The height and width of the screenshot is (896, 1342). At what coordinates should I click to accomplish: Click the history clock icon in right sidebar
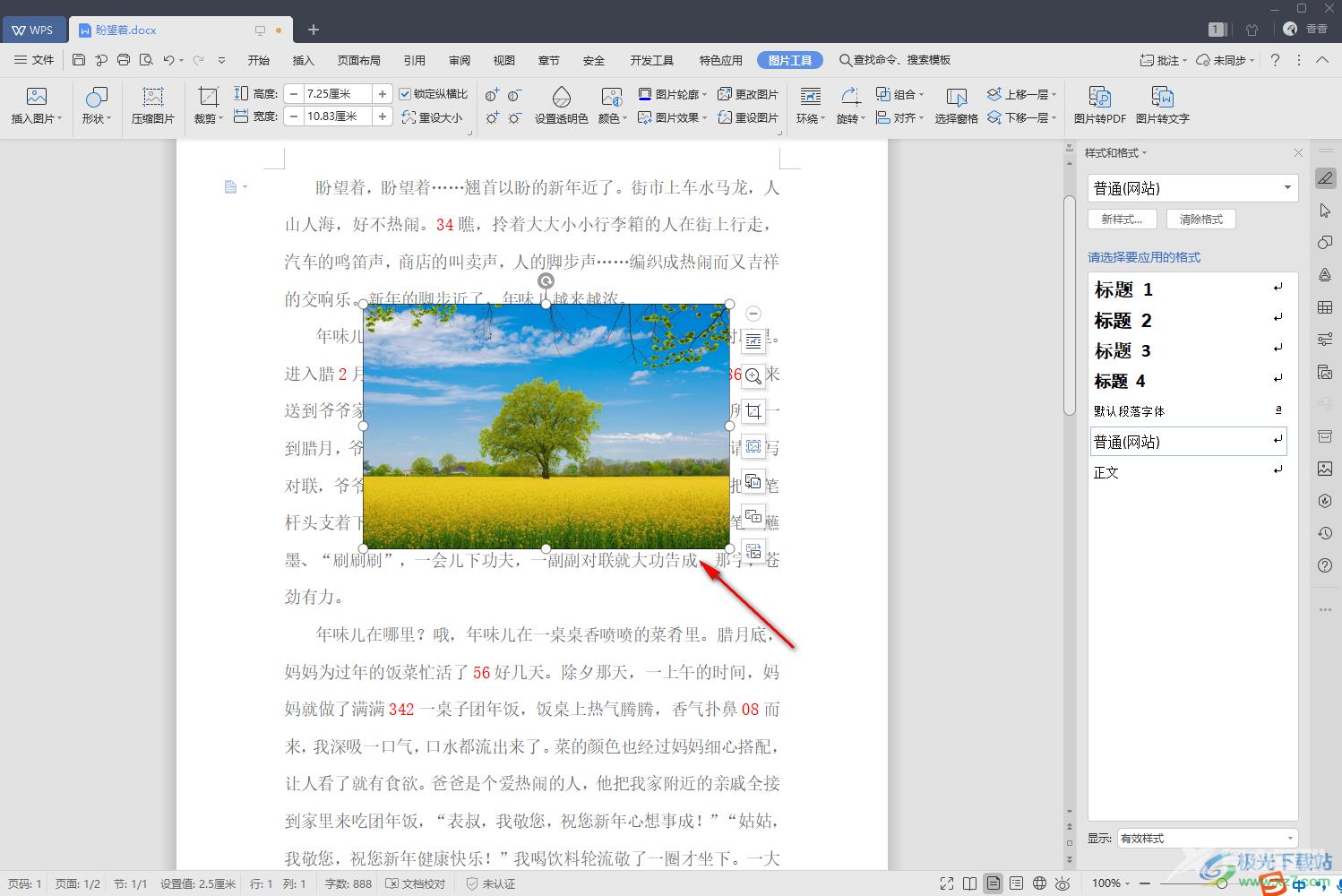(x=1325, y=533)
